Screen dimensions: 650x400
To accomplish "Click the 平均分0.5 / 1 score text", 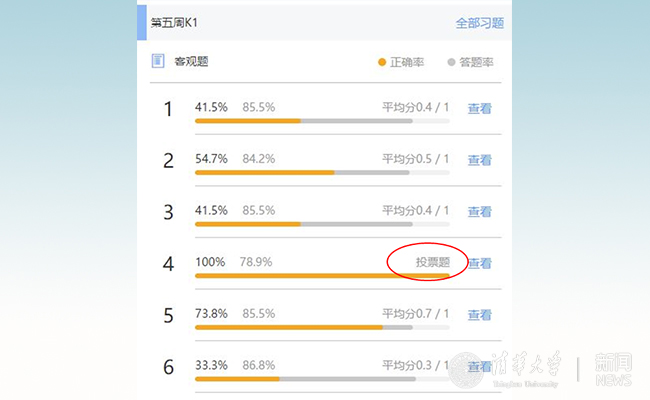I will tap(415, 159).
